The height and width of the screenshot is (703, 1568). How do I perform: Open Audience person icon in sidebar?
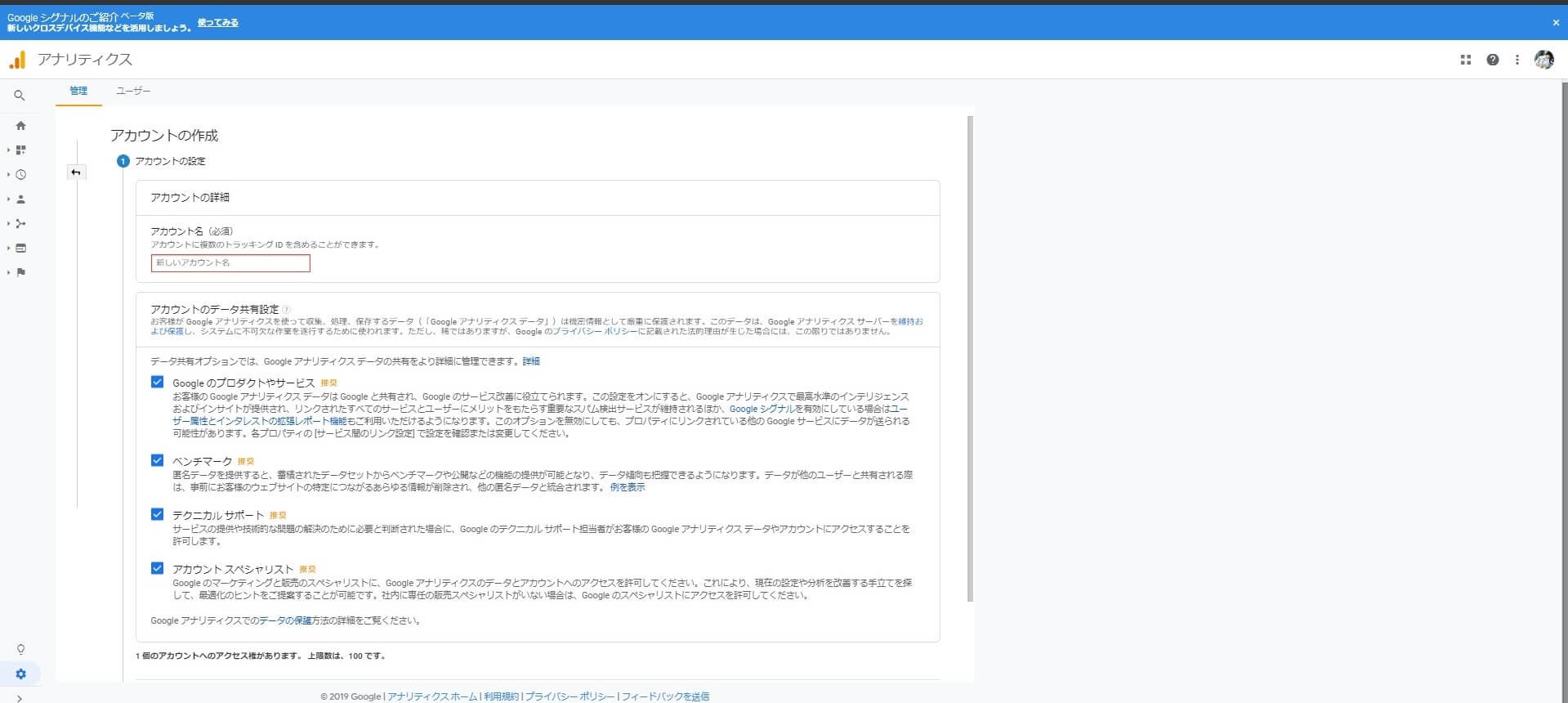(x=21, y=199)
